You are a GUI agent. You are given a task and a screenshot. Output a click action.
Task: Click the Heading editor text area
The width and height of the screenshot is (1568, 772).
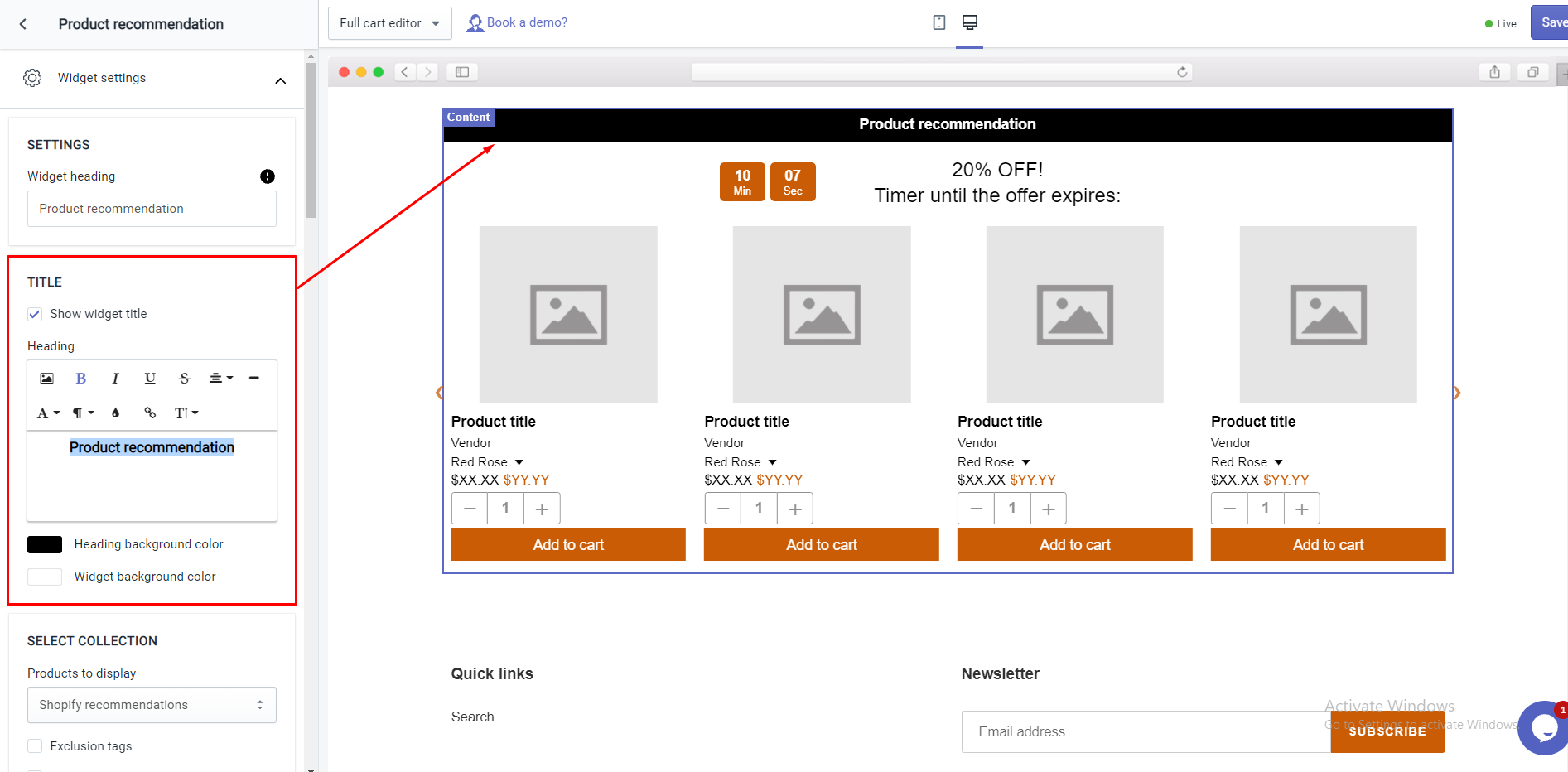pos(152,476)
